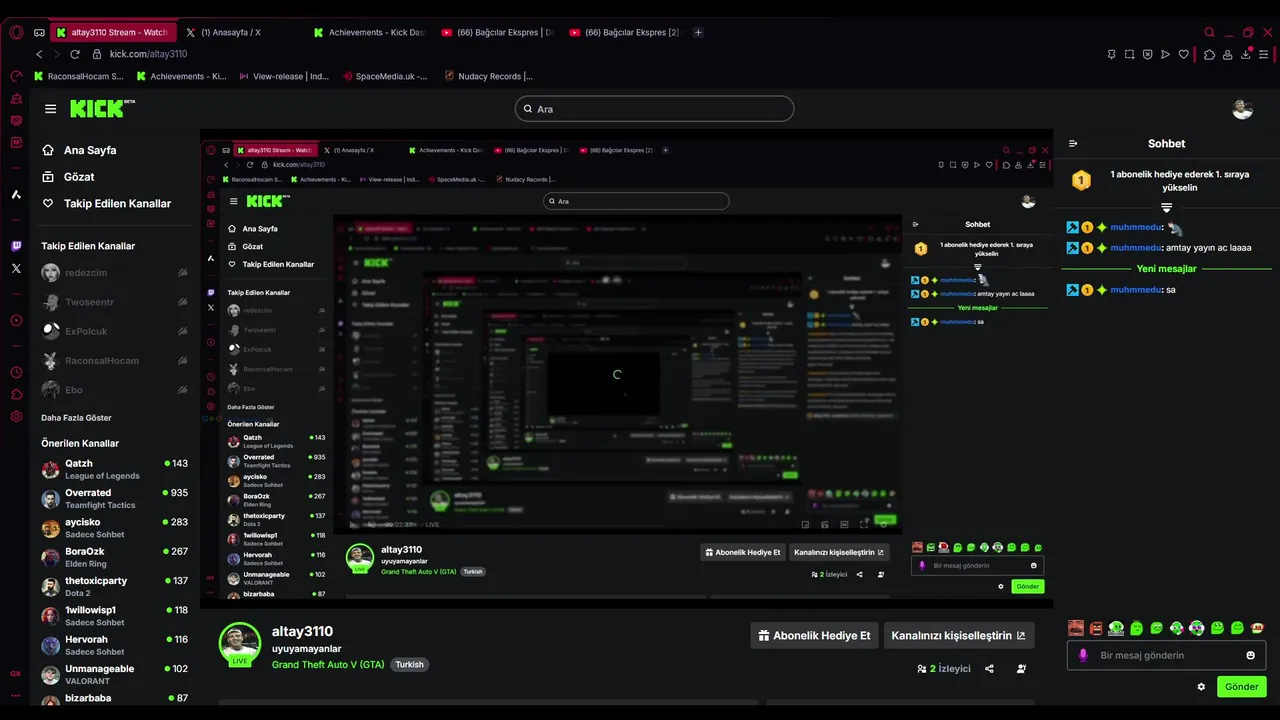
Task: Open Nudacy Records bookmark
Action: (x=488, y=76)
